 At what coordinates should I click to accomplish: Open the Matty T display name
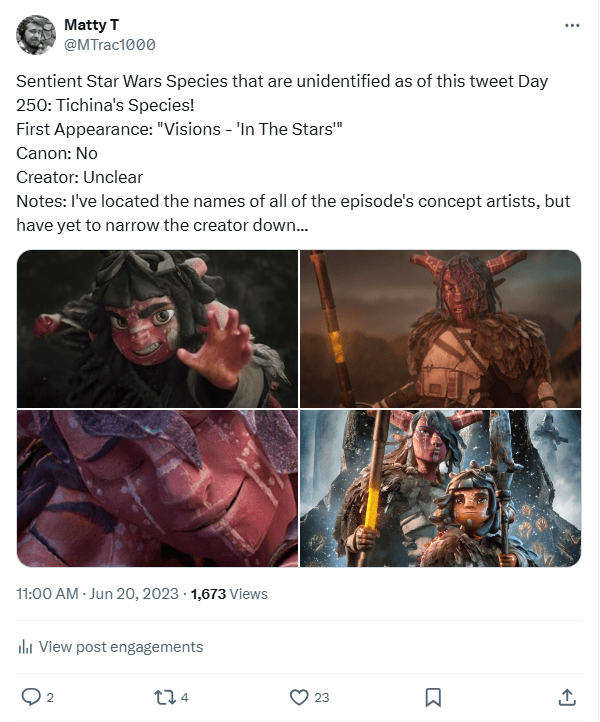(92, 24)
